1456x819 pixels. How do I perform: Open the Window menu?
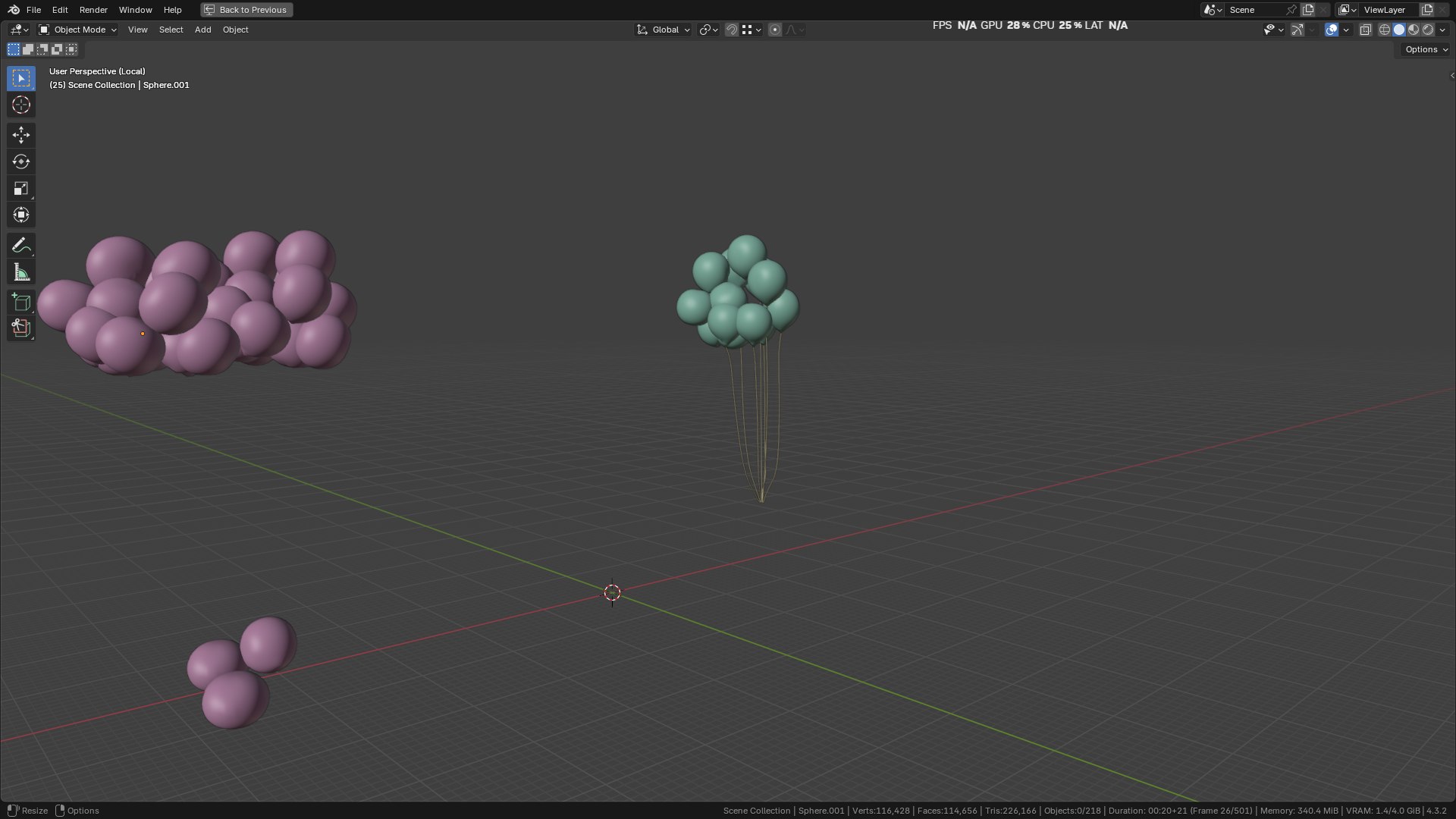coord(135,10)
